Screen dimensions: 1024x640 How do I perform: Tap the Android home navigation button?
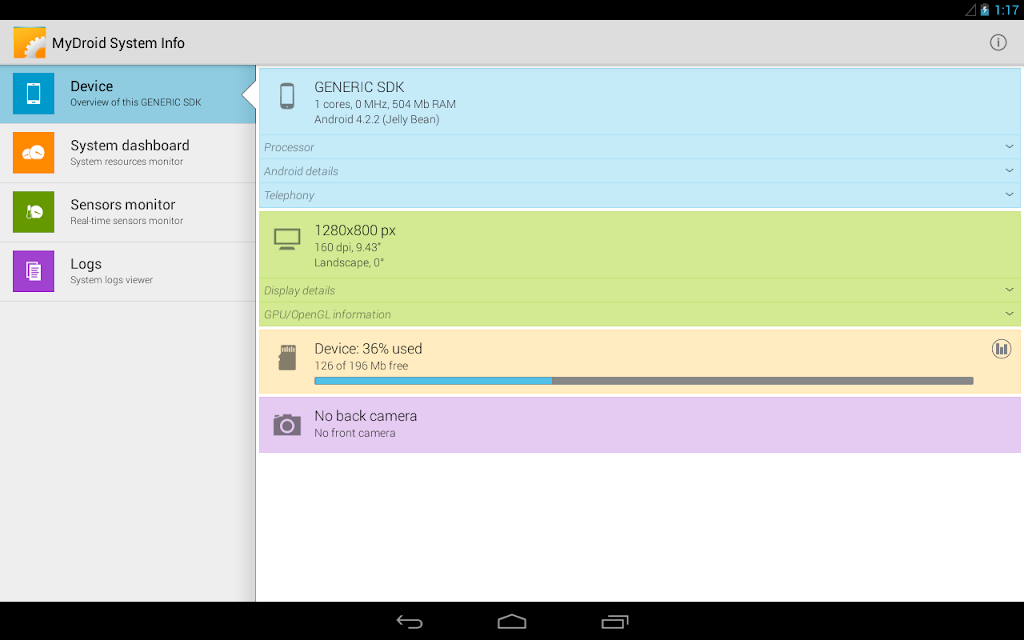pos(512,621)
